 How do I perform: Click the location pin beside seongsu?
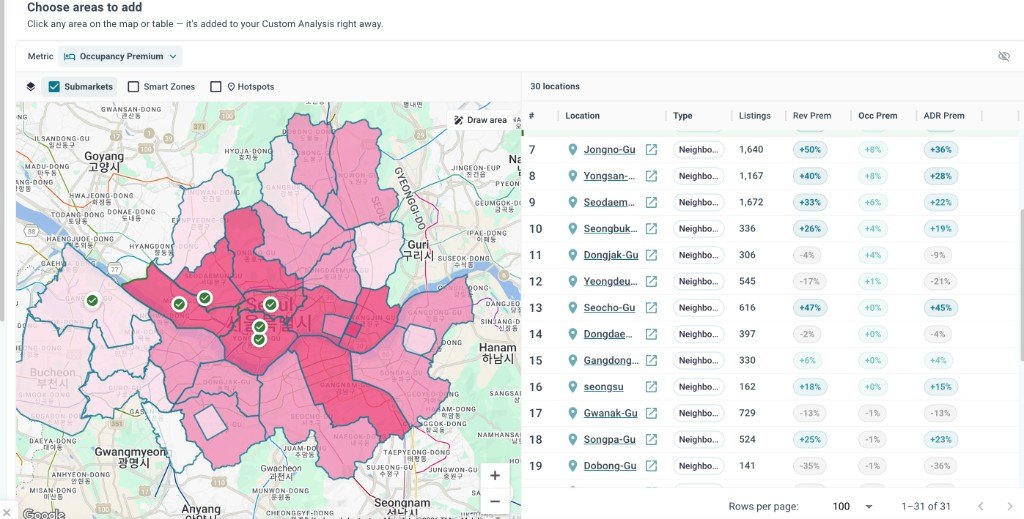(x=573, y=386)
